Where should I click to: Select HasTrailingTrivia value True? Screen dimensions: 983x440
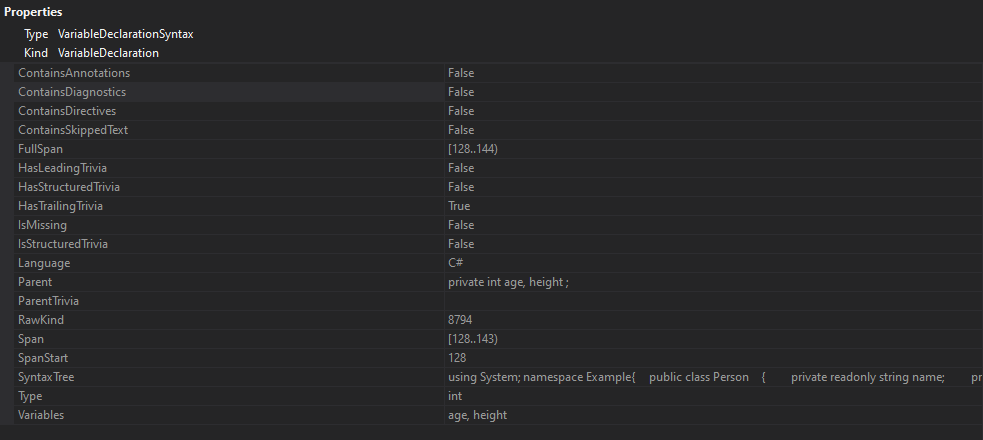coord(459,206)
